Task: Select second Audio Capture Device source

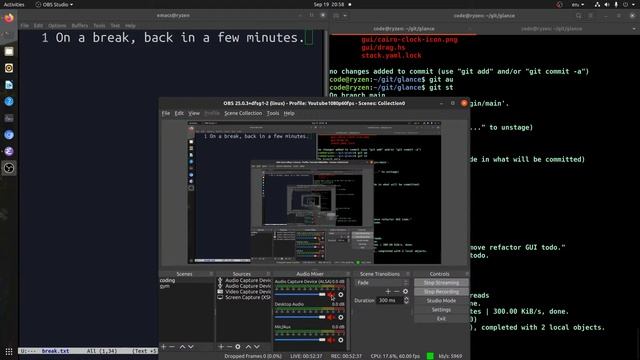Action: coord(244,286)
